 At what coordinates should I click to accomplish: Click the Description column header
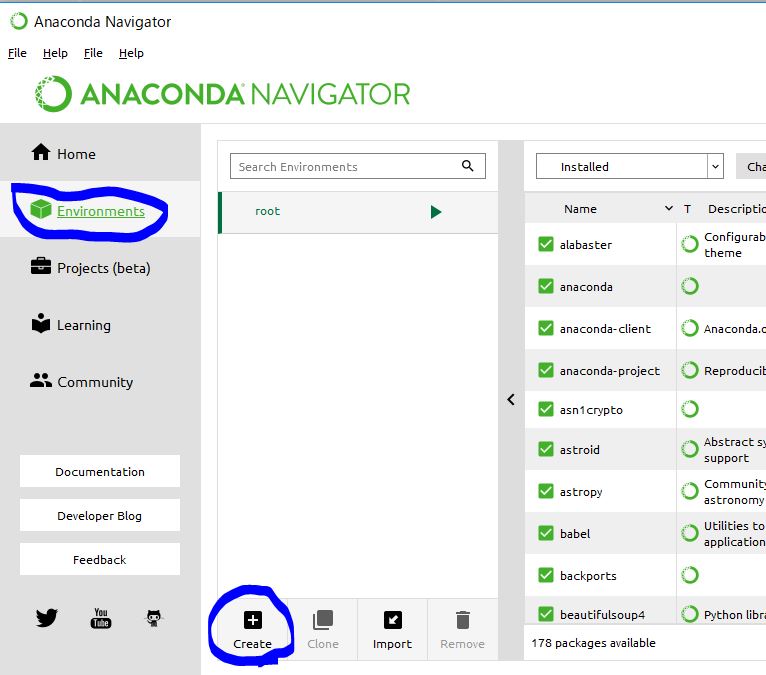click(x=737, y=209)
